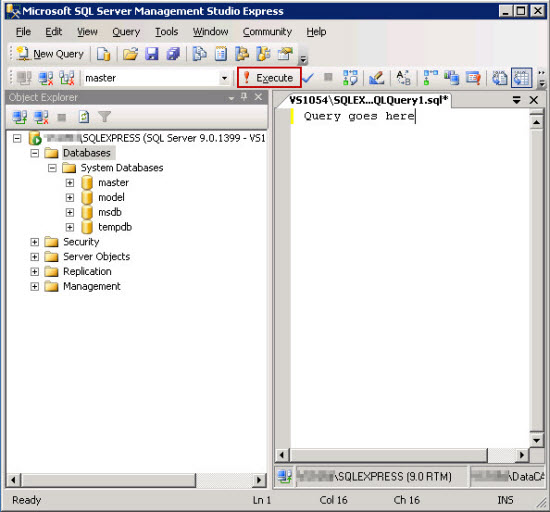Click the Change Connection icon
This screenshot has width=550, height=512.
click(x=67, y=78)
